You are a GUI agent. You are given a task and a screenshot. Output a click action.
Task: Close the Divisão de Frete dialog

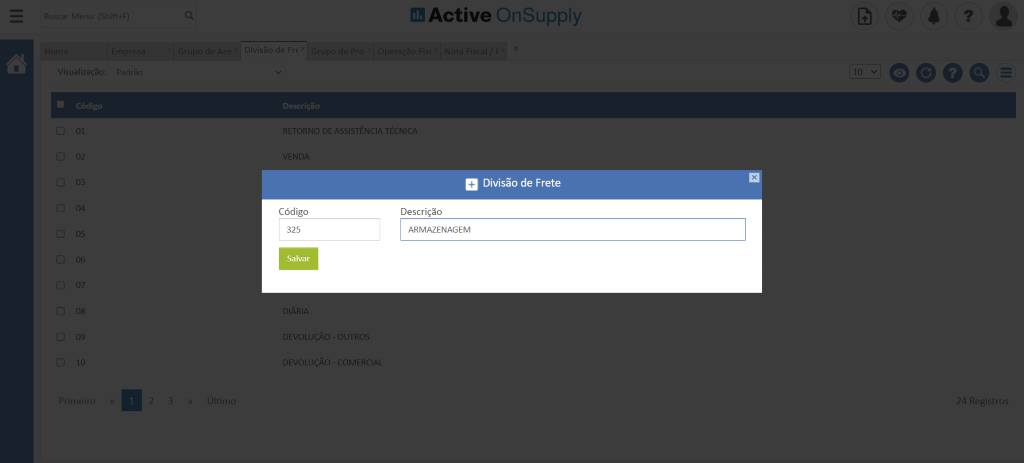754,178
